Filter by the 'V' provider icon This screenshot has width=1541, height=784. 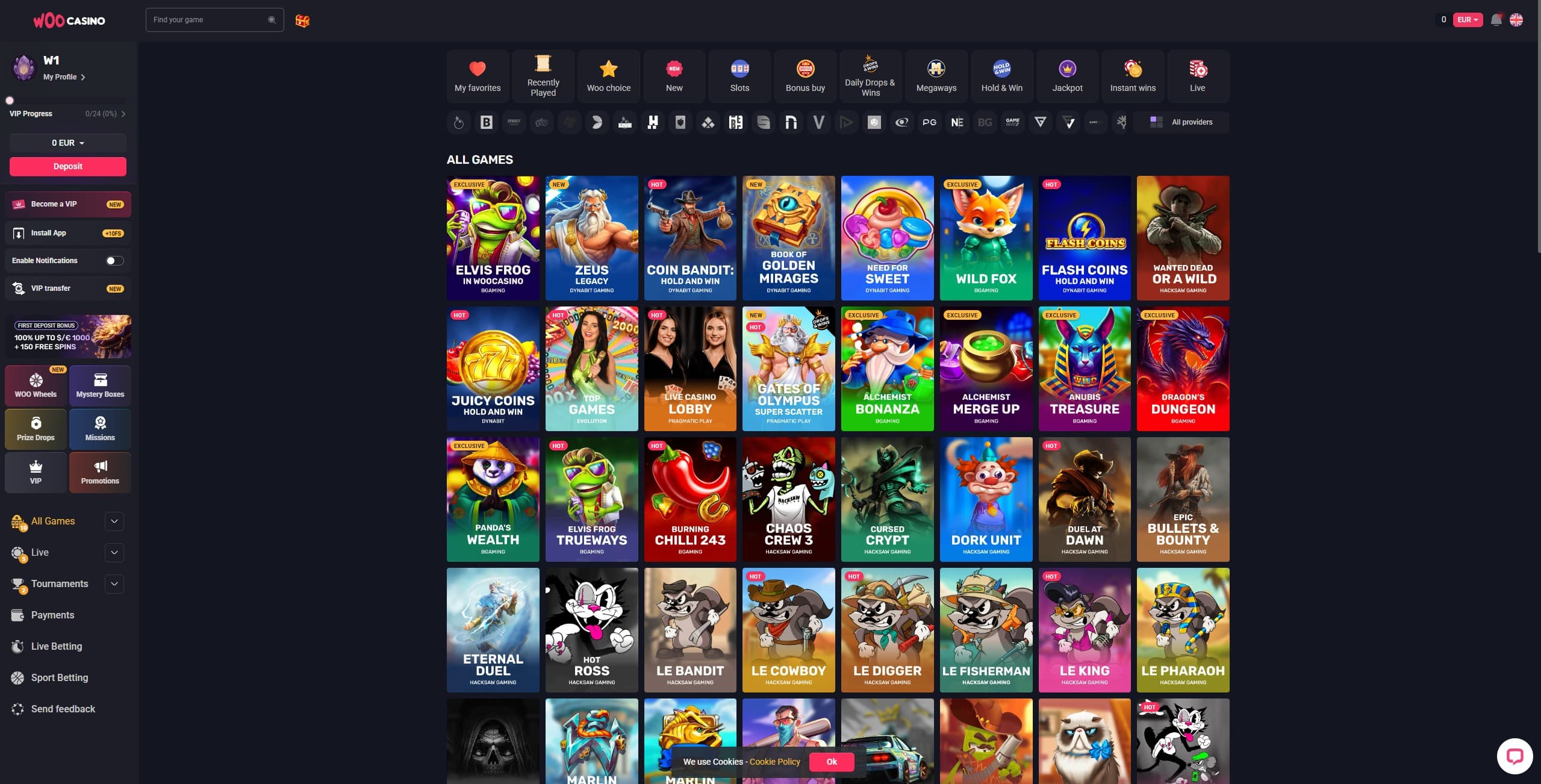pos(819,122)
